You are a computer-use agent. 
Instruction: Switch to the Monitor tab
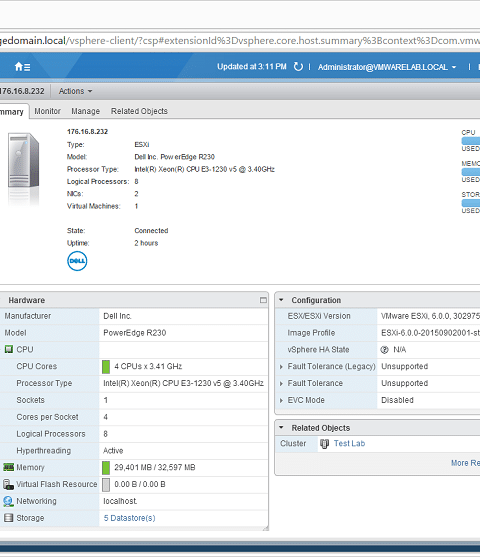47,111
